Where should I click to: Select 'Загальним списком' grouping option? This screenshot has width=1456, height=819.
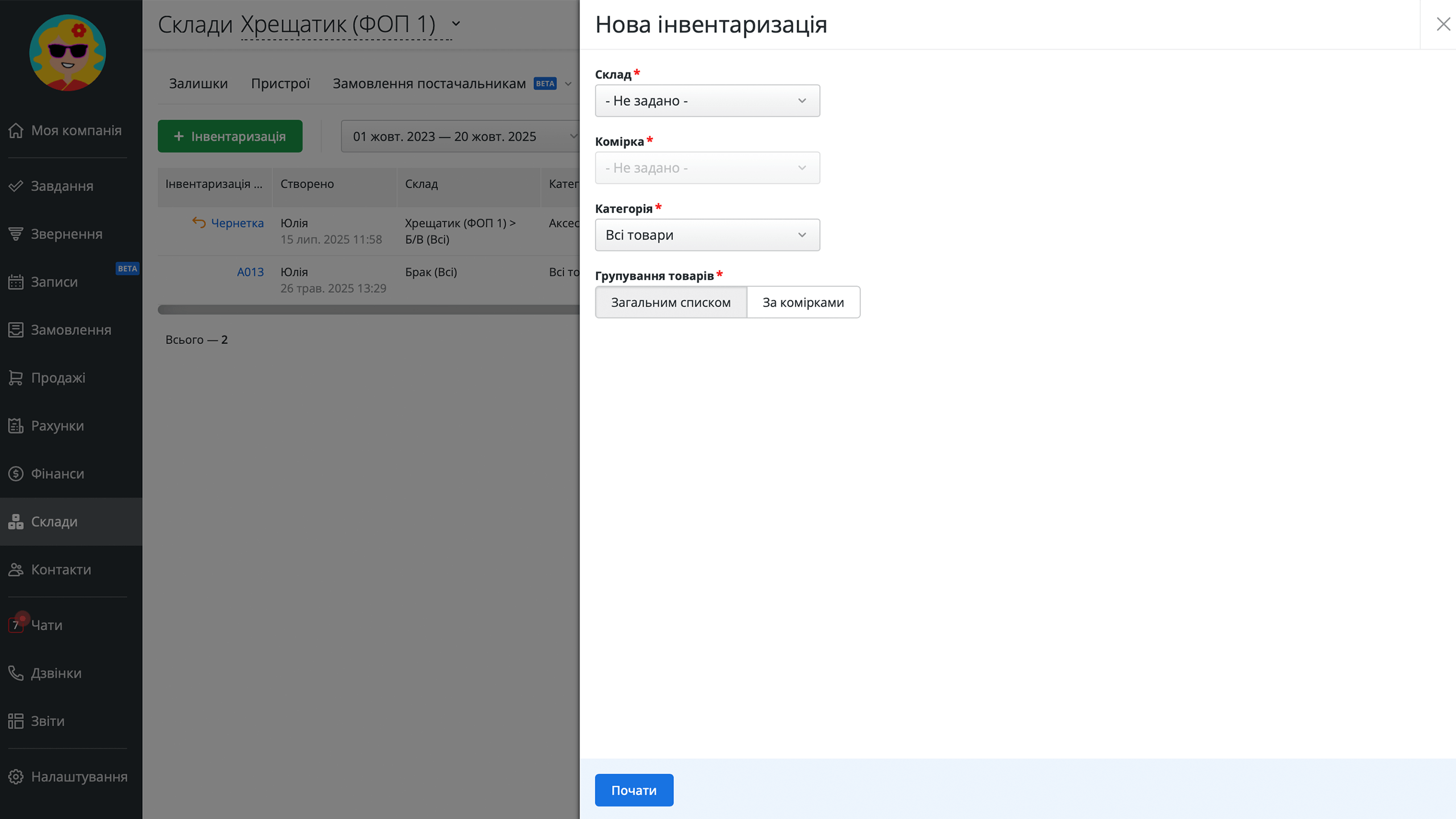pyautogui.click(x=671, y=302)
